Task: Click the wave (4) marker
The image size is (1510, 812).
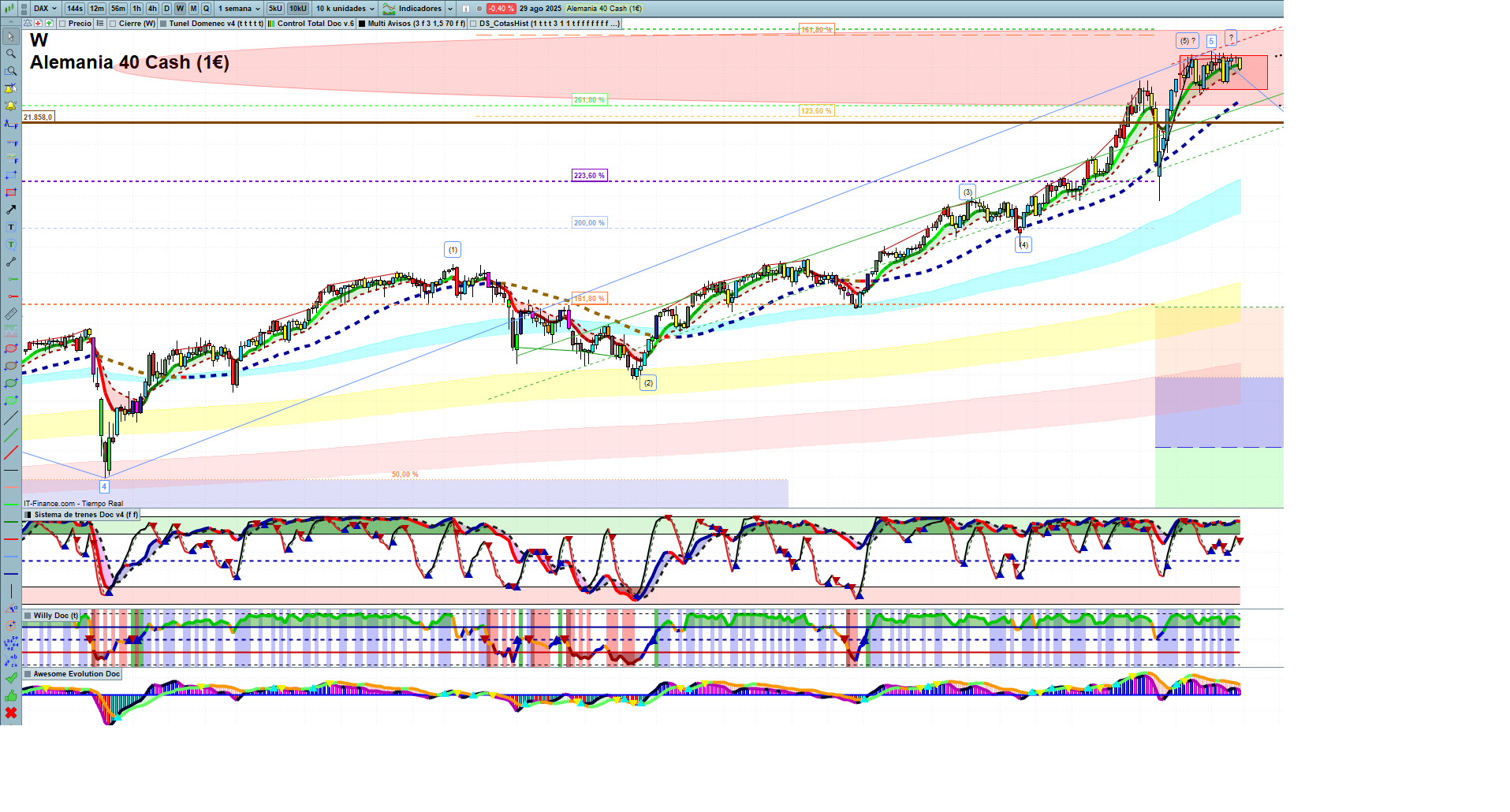Action: coord(1023,244)
